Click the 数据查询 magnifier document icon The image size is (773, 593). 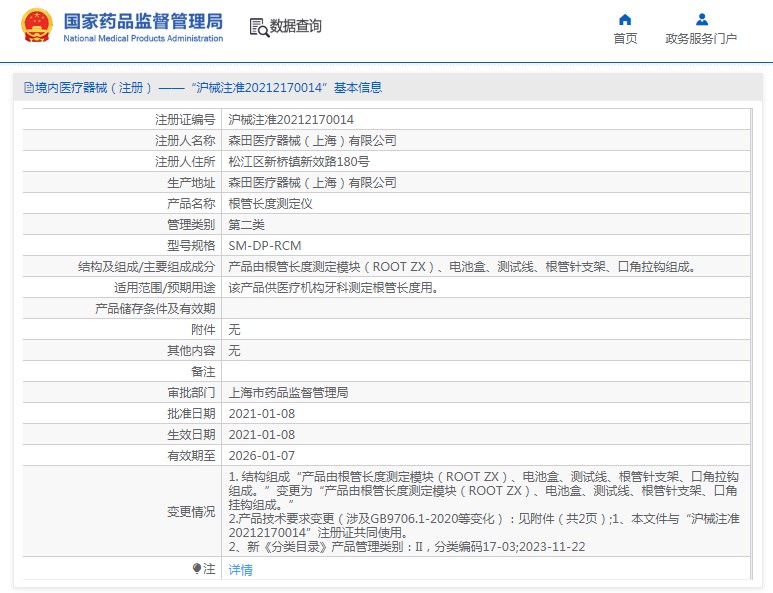(258, 27)
